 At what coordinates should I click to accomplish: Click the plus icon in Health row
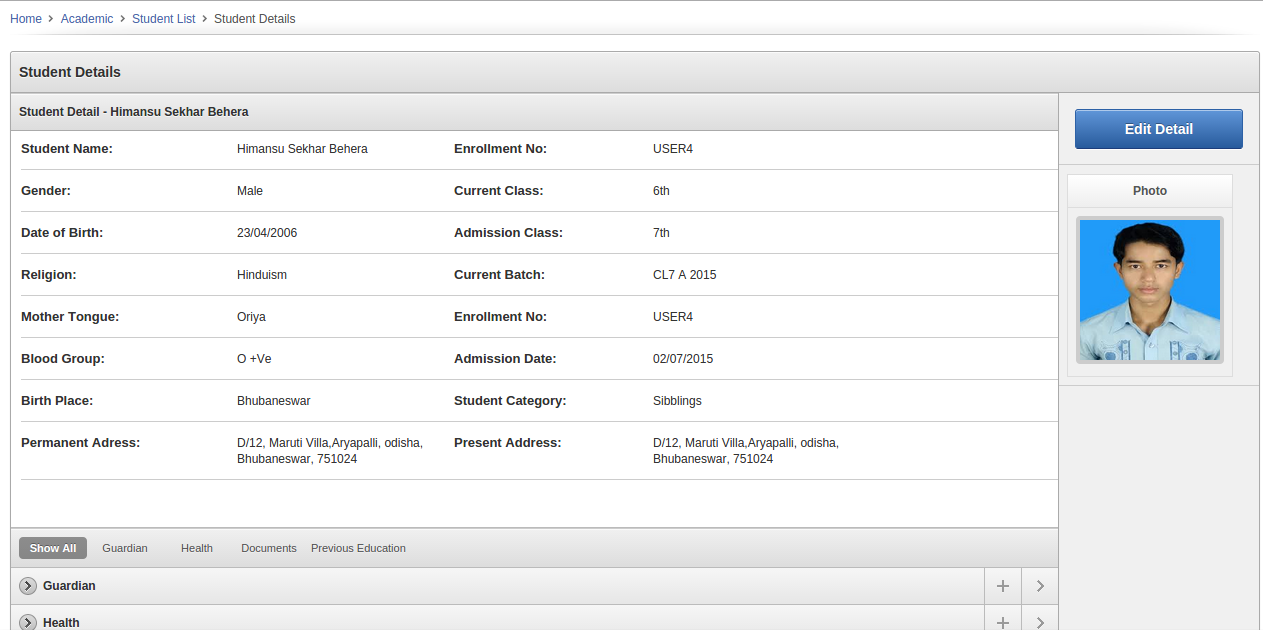[x=1003, y=622]
